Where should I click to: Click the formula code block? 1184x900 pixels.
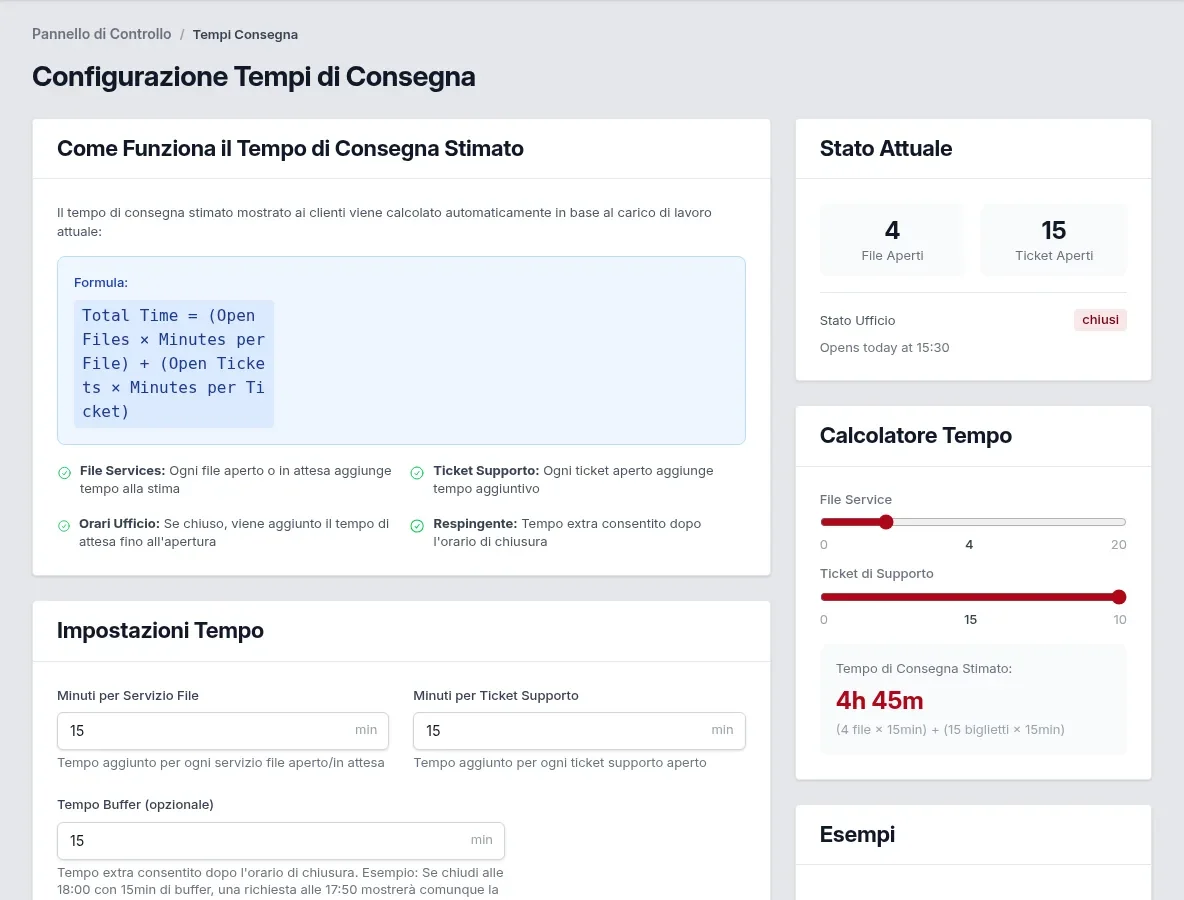pyautogui.click(x=174, y=364)
